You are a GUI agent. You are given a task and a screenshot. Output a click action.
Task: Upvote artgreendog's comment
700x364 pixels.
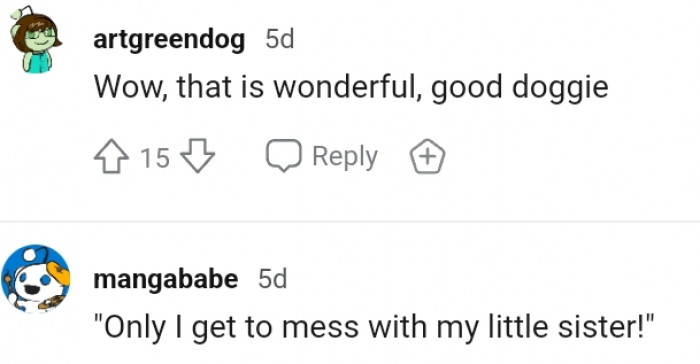(x=111, y=156)
